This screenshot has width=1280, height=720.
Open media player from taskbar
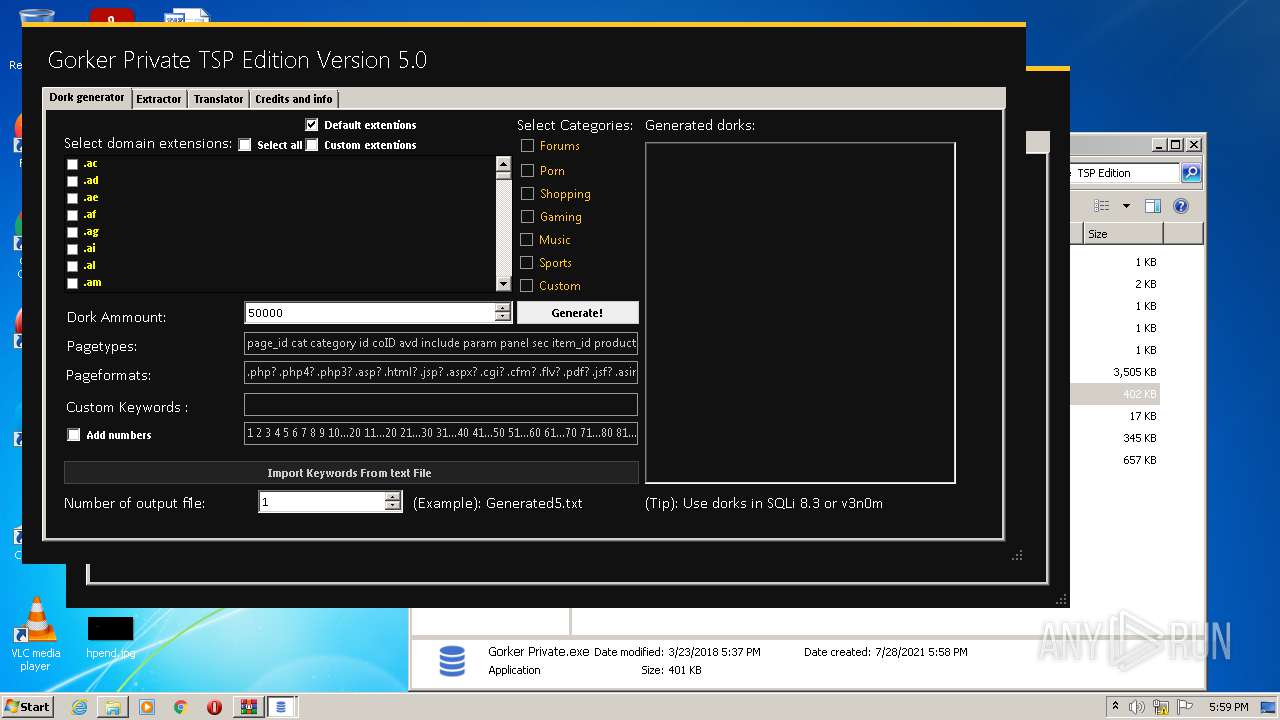147,707
